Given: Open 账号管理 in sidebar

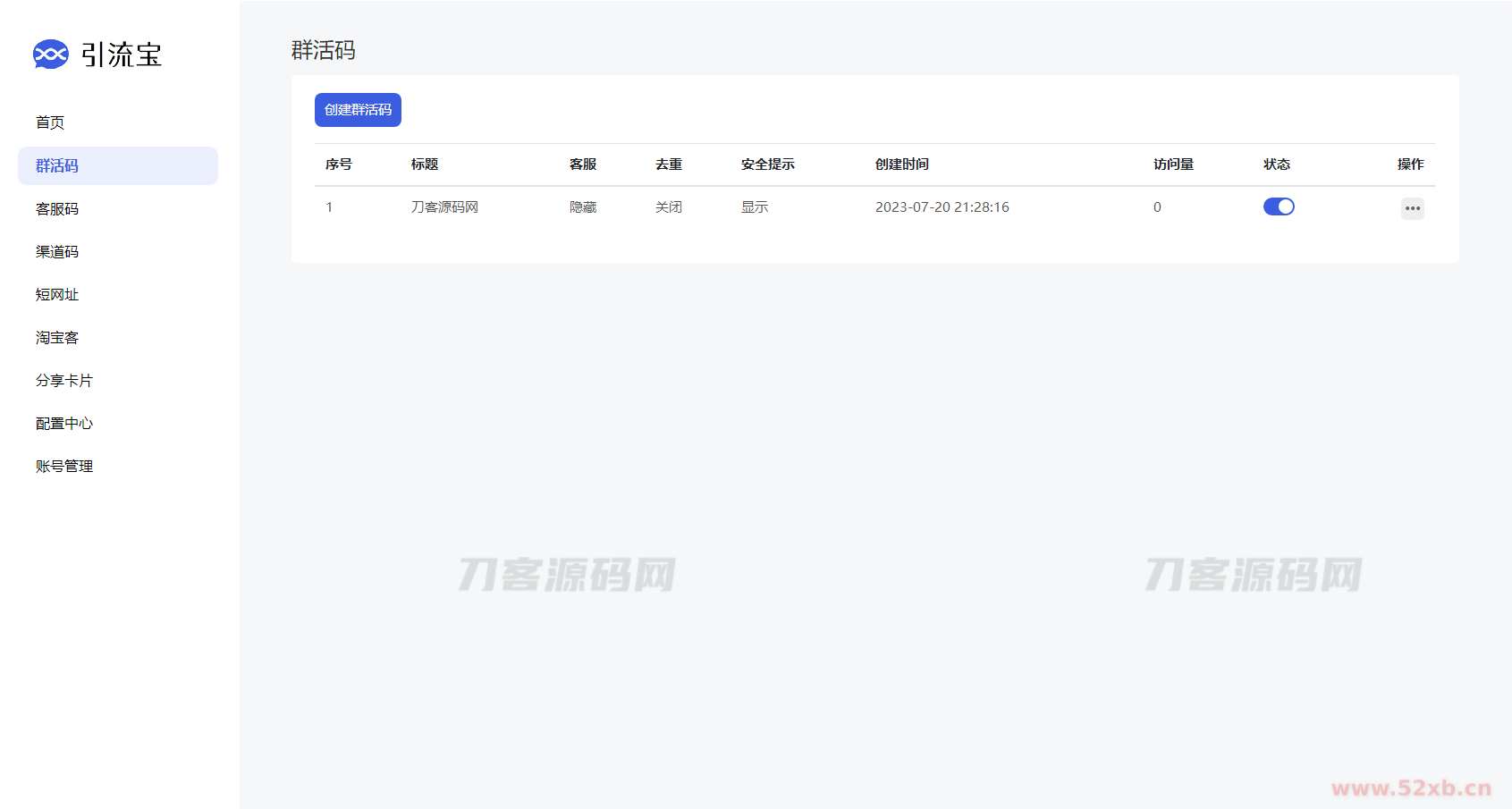Looking at the screenshot, I should (64, 467).
